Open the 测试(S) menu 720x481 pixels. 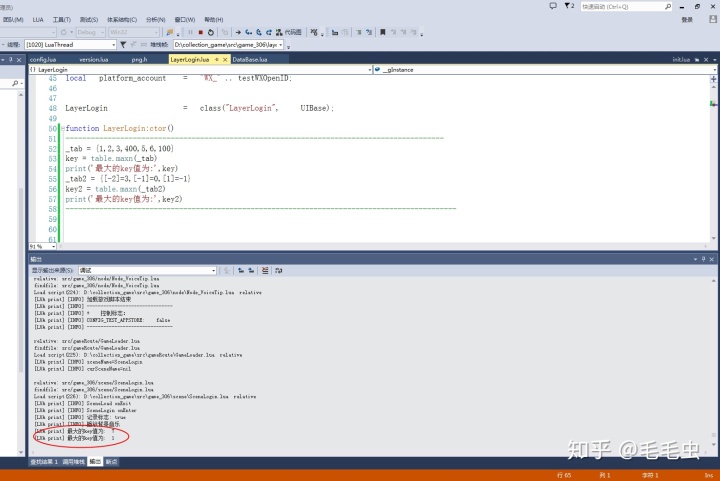[89, 20]
